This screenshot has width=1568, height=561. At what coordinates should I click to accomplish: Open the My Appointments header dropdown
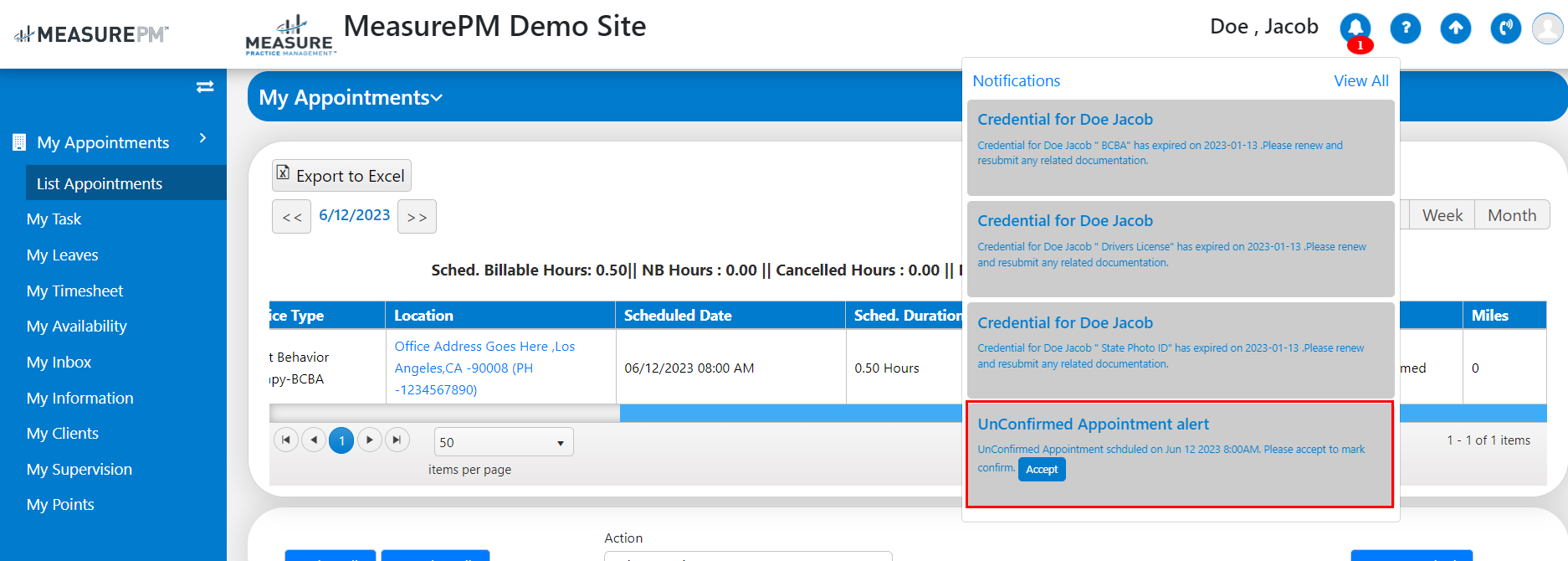351,97
